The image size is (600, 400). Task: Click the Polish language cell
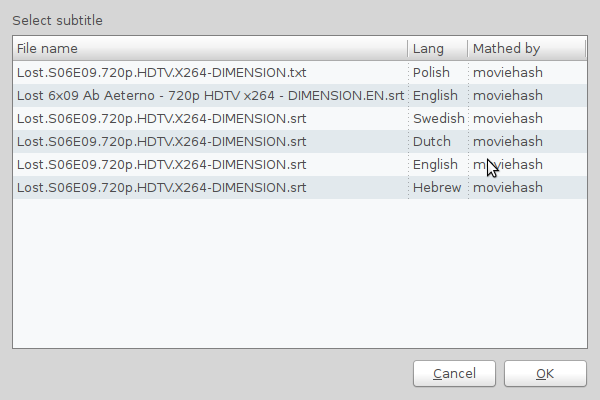tap(431, 72)
